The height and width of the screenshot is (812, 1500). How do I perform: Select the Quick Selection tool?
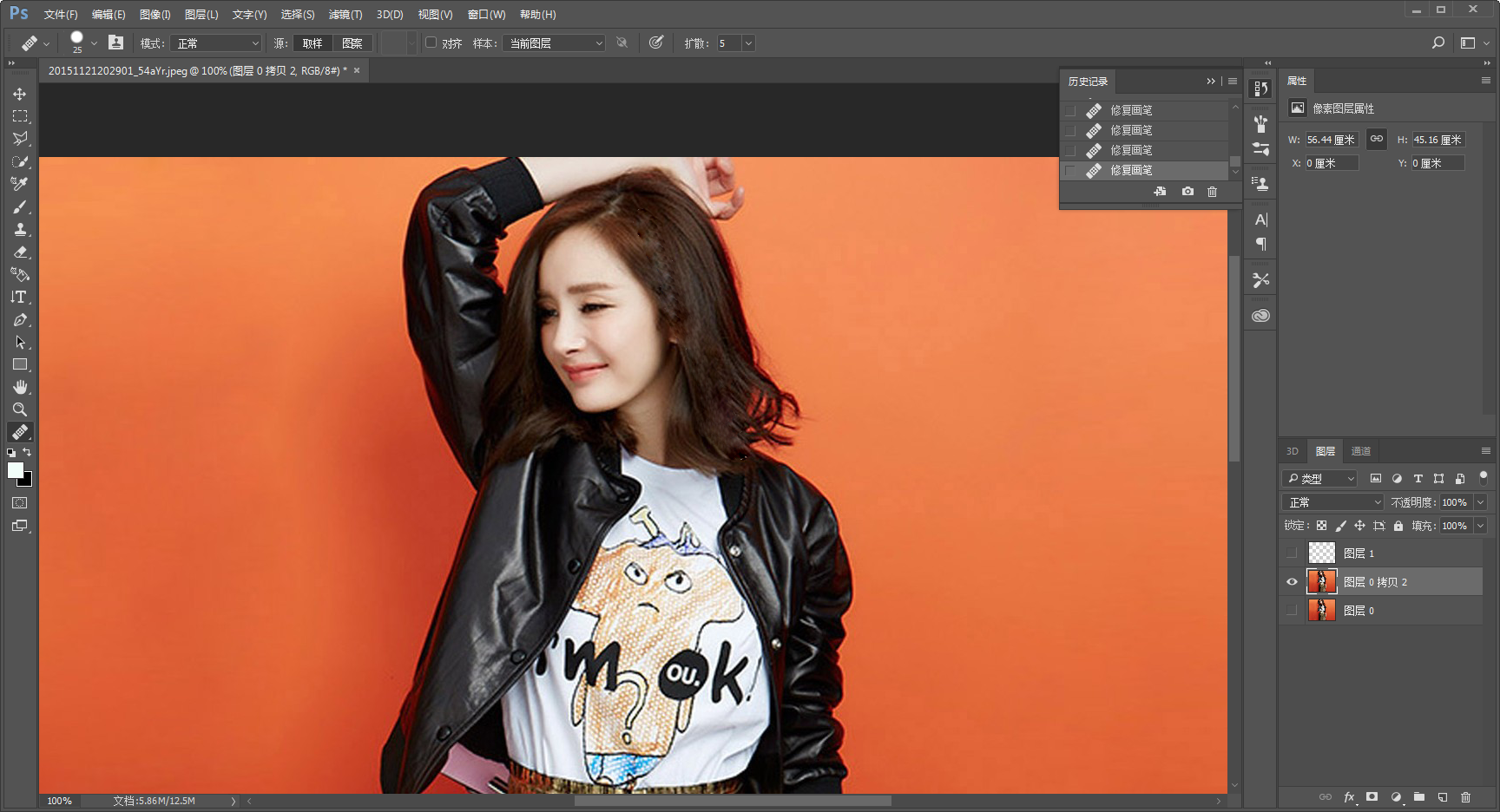(x=19, y=161)
